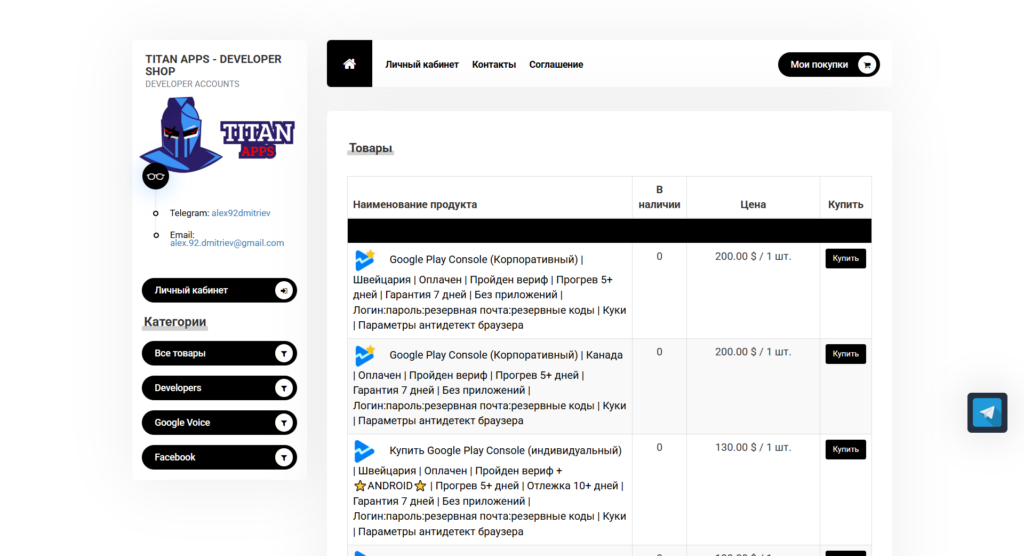The image size is (1024, 556).
Task: Expand the Developers category arrow
Action: tap(283, 388)
